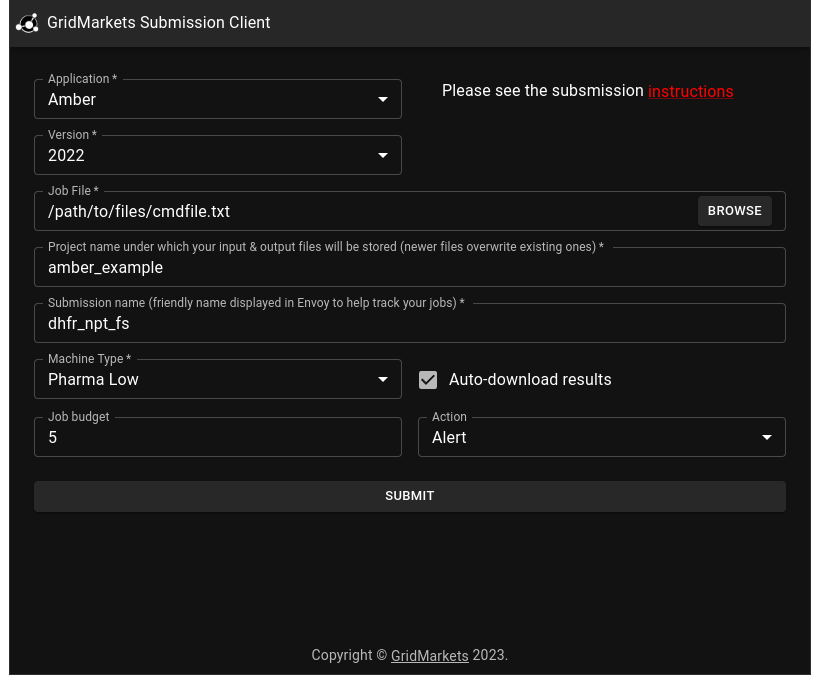
Task: Click the 'GridMarkets Submission Client' title text
Action: pyautogui.click(x=158, y=23)
